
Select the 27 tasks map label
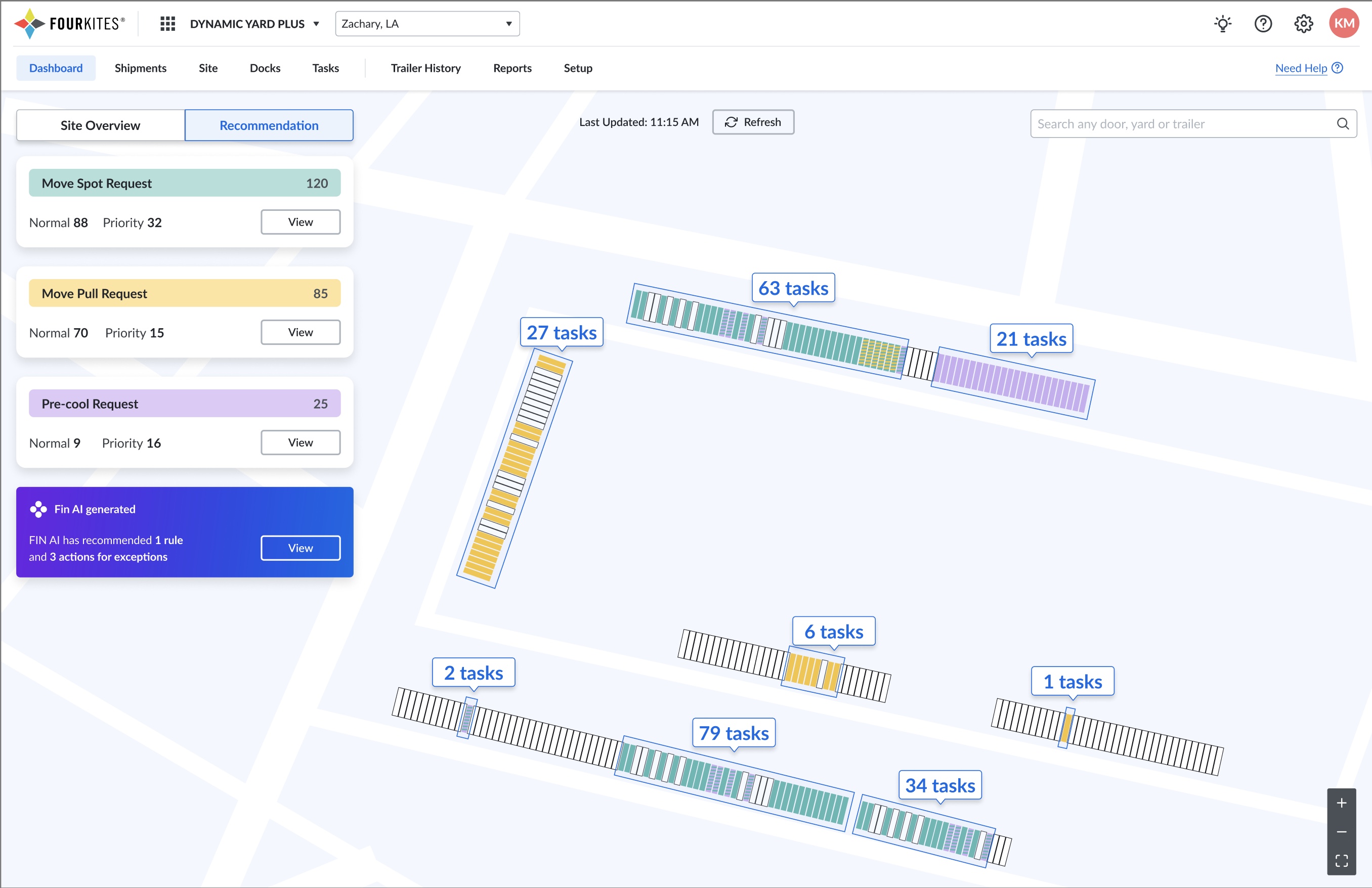point(562,332)
